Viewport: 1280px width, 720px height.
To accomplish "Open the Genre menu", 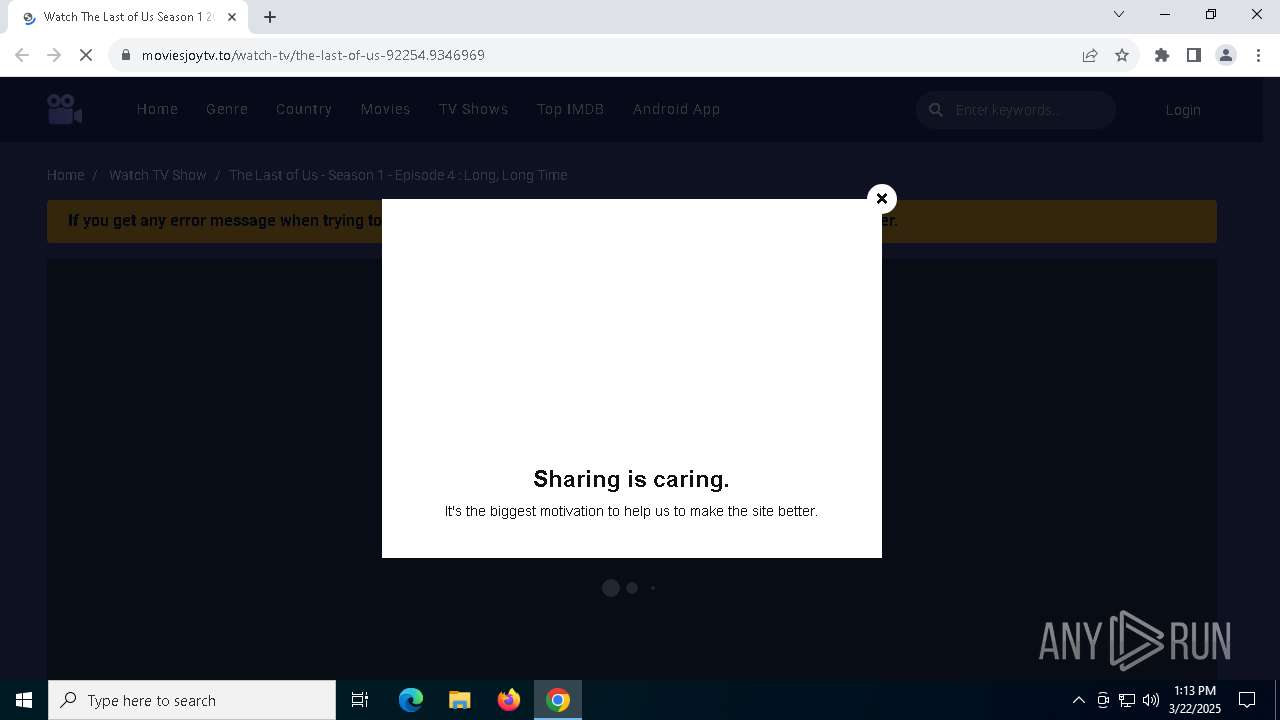I will tap(227, 109).
